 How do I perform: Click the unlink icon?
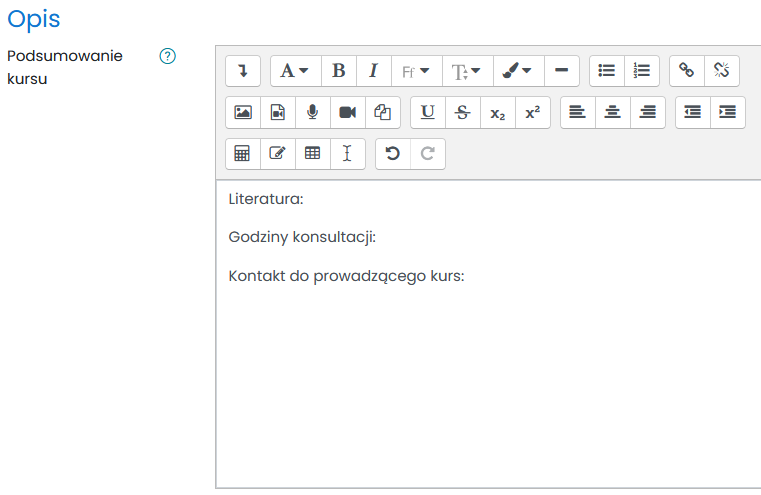(721, 71)
